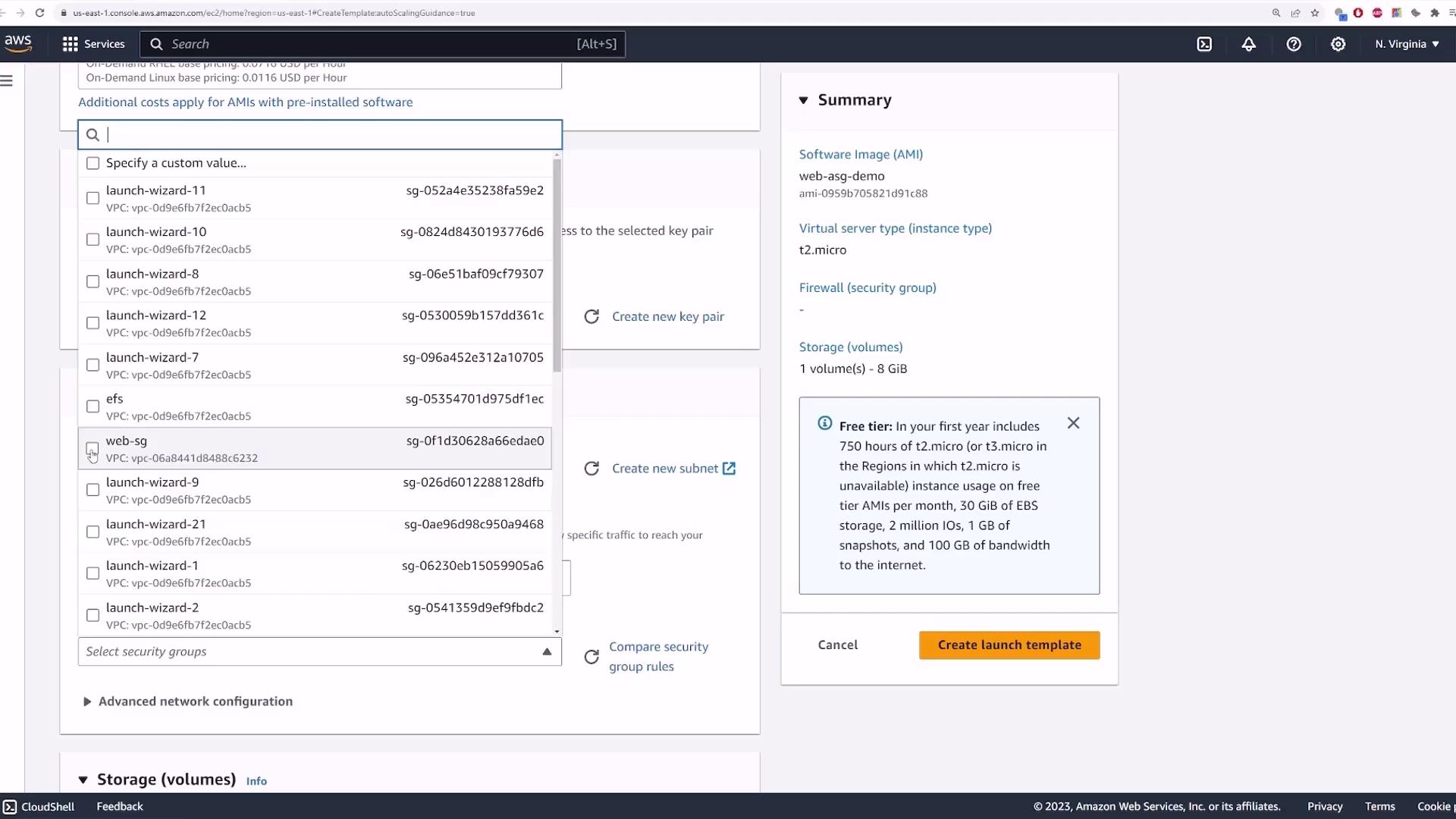Tick the launch-wizard-11 checkbox
This screenshot has height=819, width=1456.
93,198
